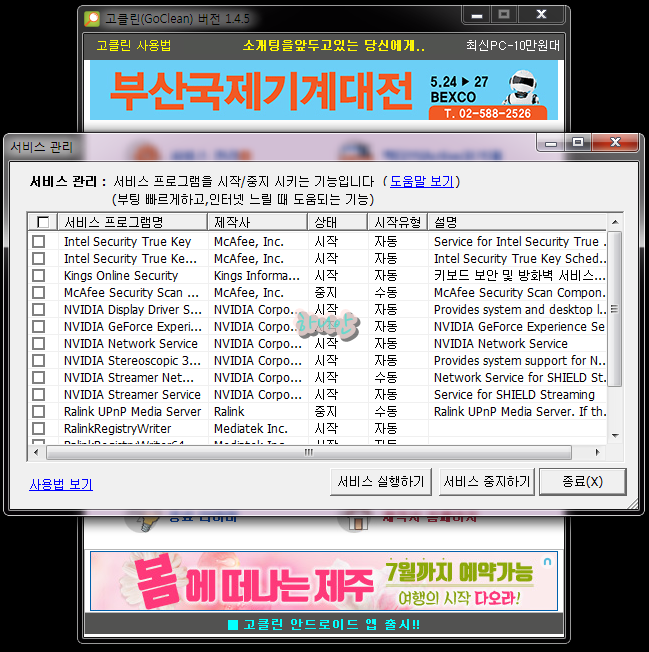Select the RalinkRegistryWriter row name
This screenshot has width=649, height=652.
[x=118, y=429]
